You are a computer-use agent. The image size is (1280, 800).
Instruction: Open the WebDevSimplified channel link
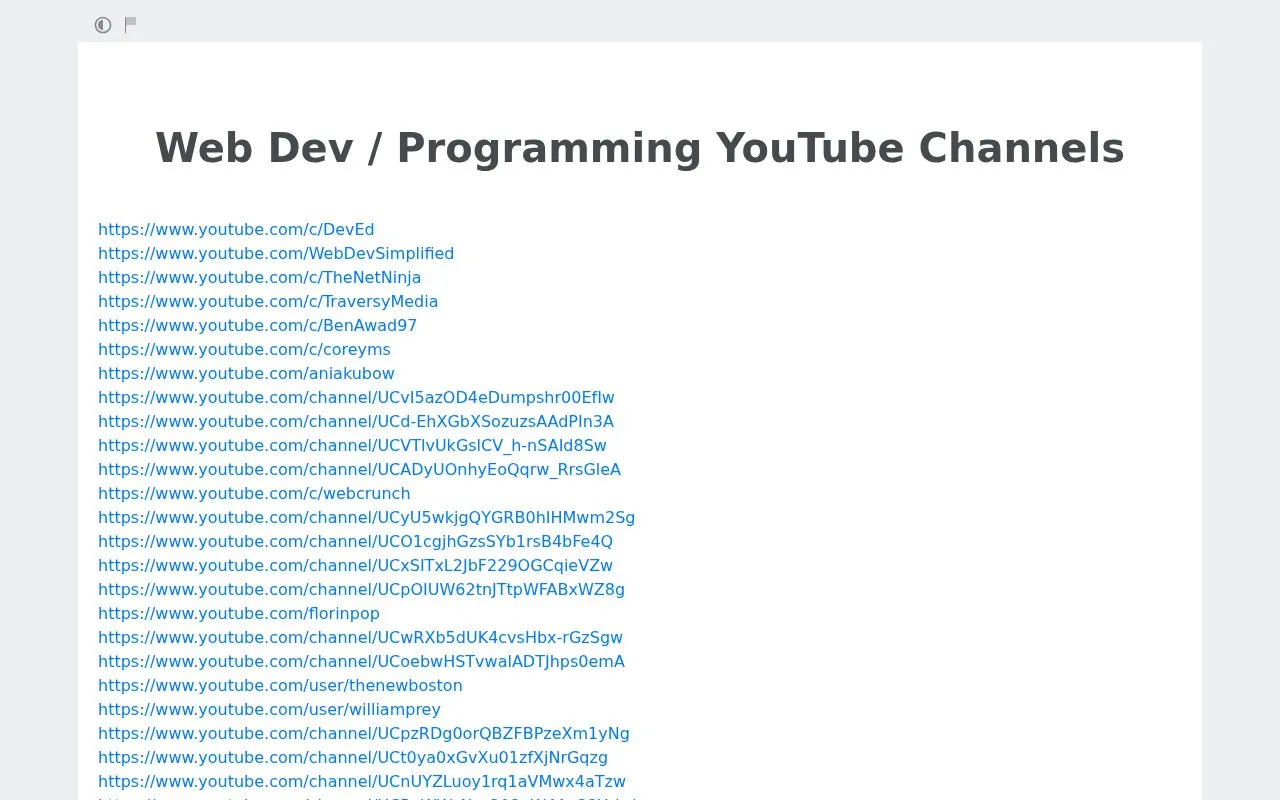point(276,253)
